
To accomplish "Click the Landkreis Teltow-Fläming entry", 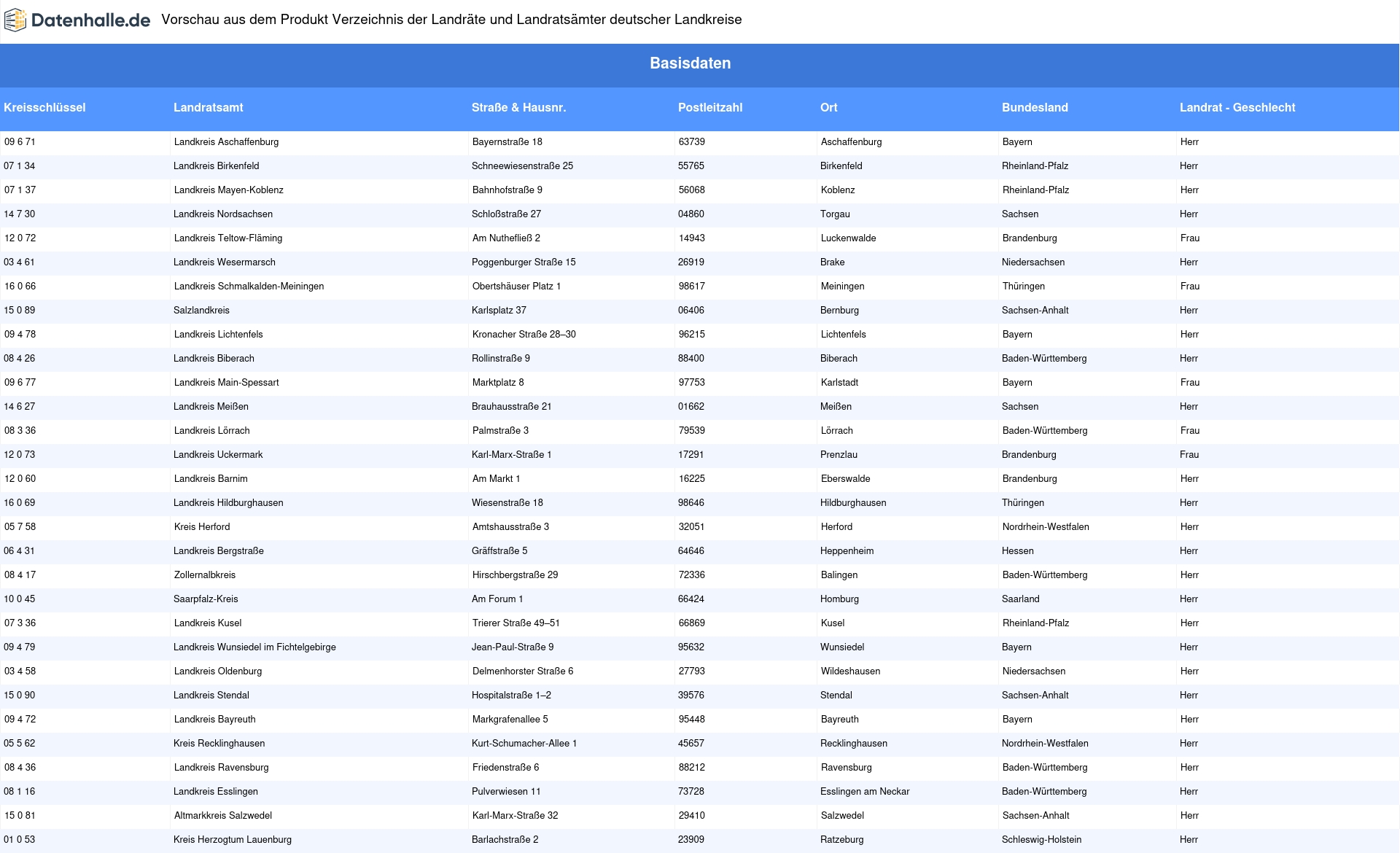I will [227, 238].
